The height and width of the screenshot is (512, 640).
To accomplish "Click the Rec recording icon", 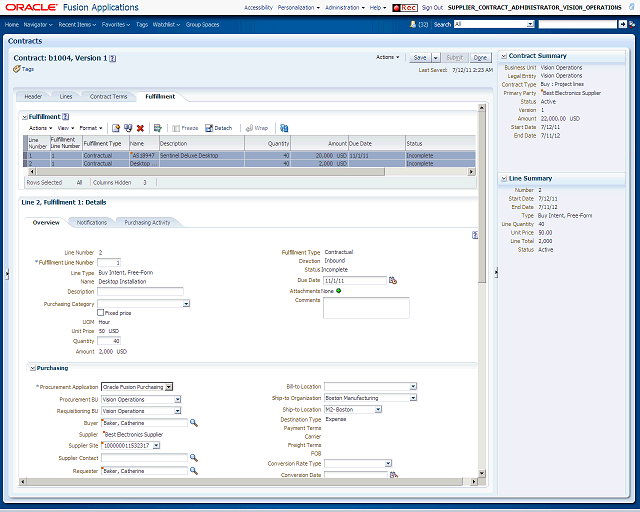I will 404,8.
